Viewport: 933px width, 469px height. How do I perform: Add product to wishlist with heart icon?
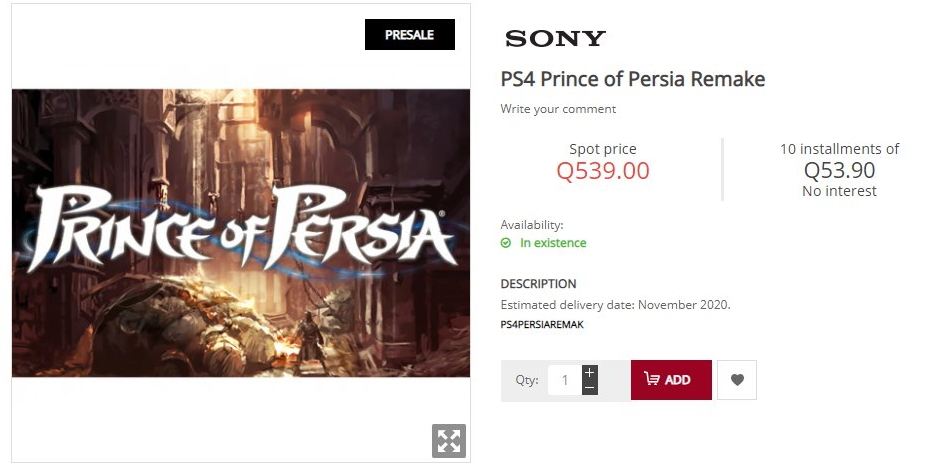point(737,380)
